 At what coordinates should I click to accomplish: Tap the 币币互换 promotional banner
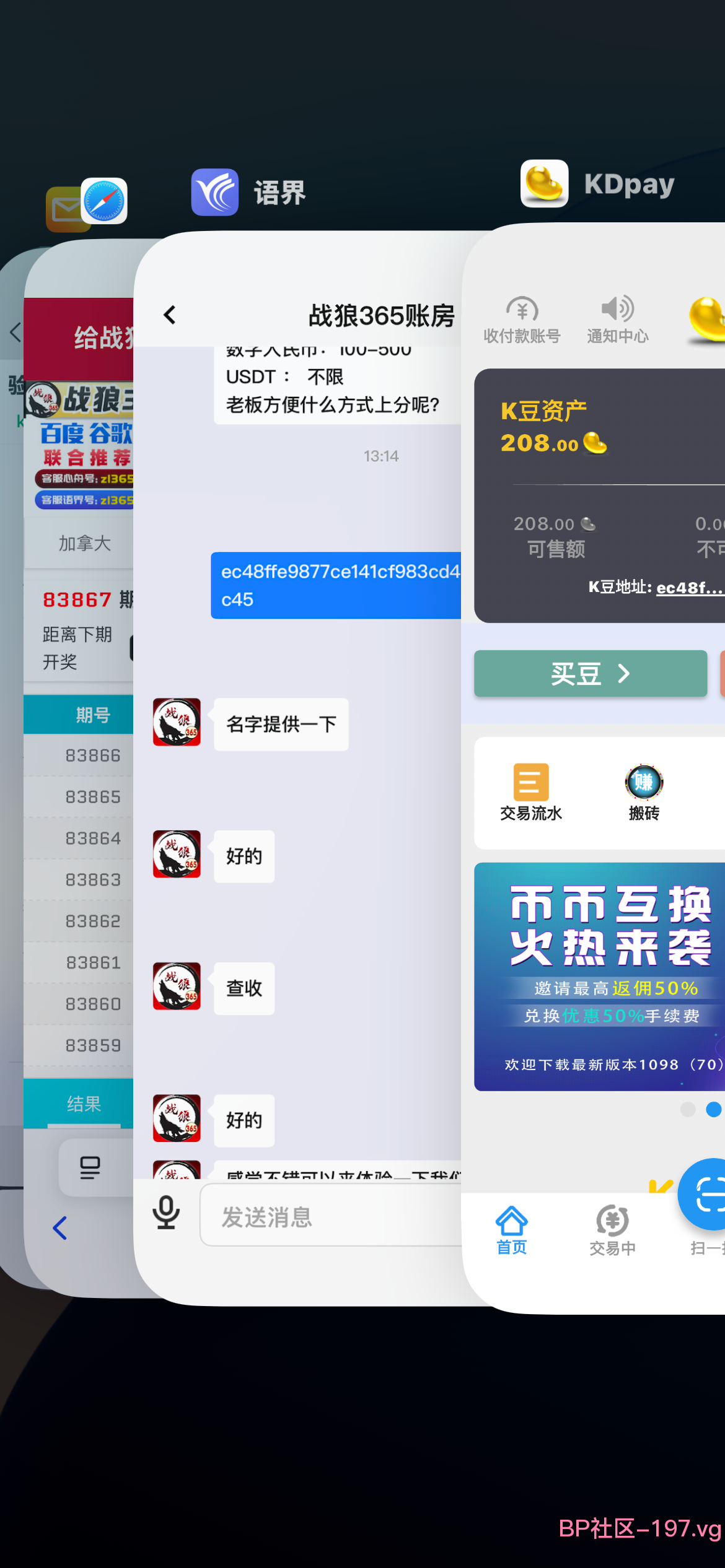599,977
